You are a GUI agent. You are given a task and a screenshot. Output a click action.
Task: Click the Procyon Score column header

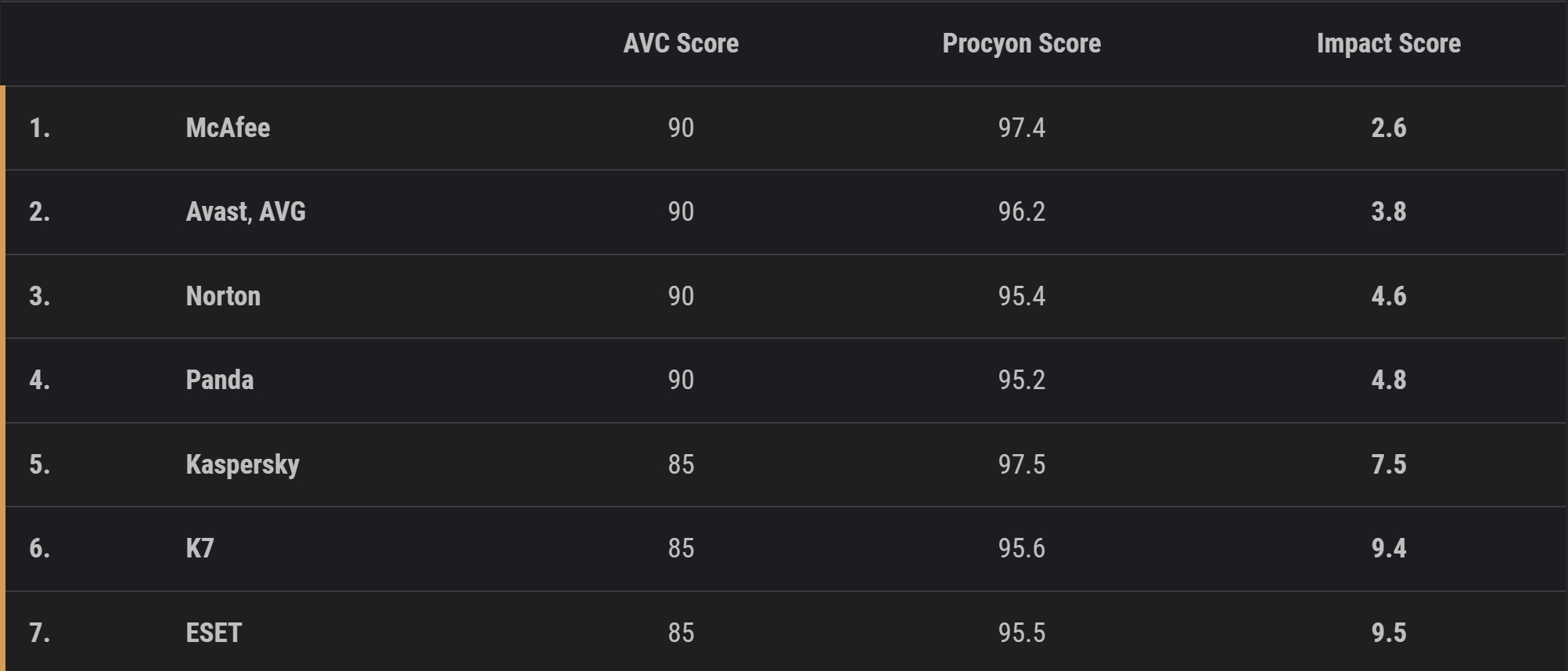point(1021,43)
